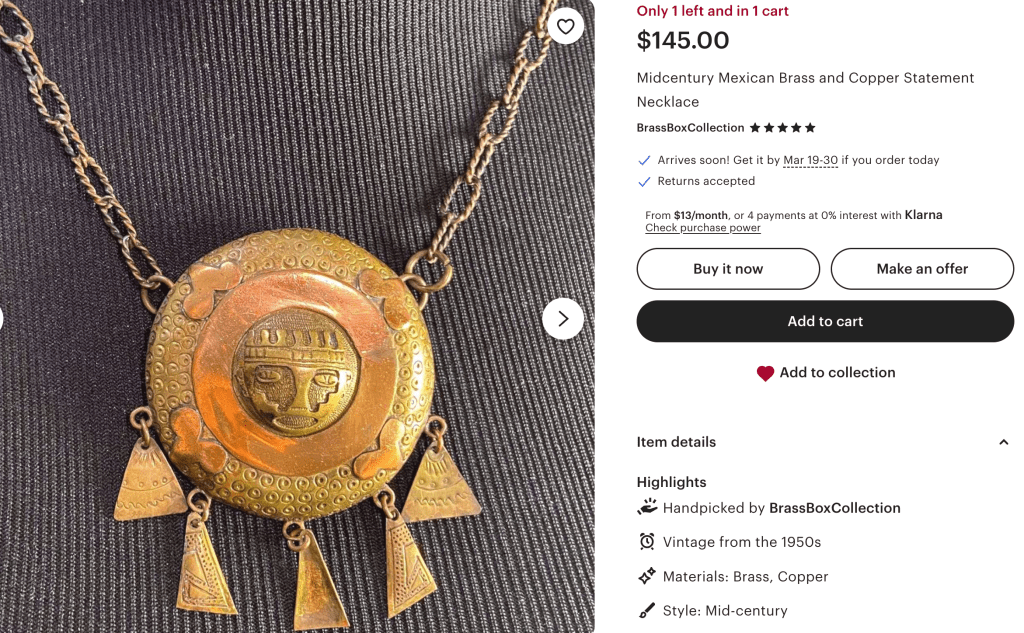Screen dimensions: 1024x633
Task: Make an offer on necklace
Action: click(x=922, y=268)
